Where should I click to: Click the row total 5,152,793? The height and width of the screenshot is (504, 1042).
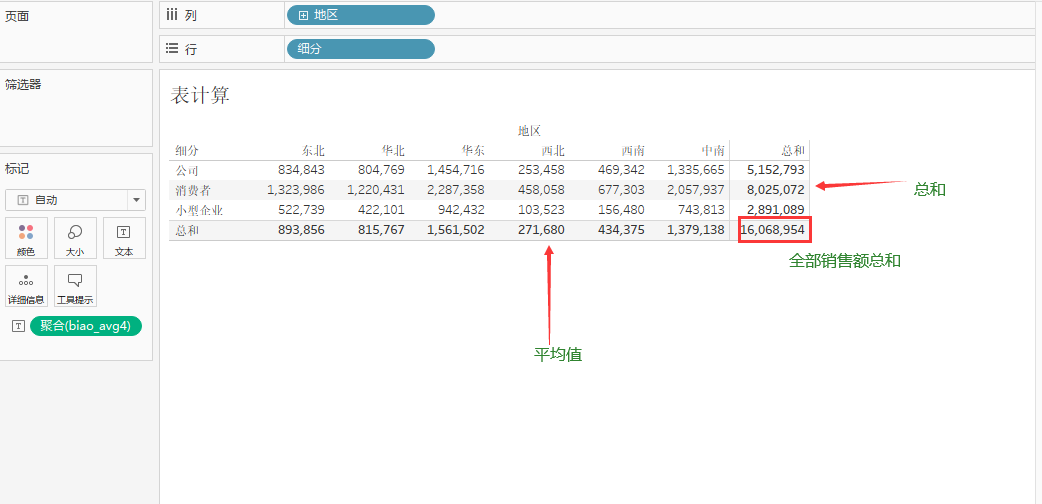point(776,170)
